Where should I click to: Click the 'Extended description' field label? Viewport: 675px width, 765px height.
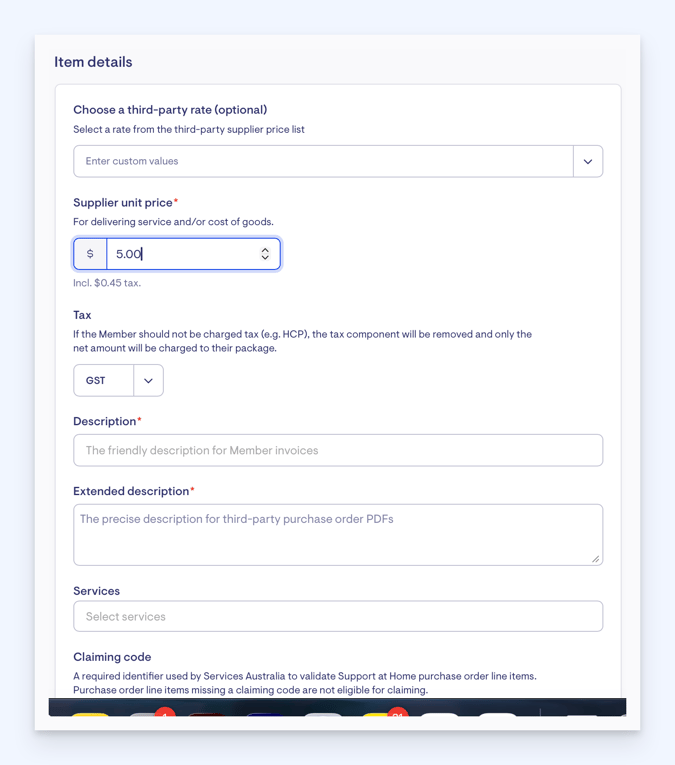point(131,491)
